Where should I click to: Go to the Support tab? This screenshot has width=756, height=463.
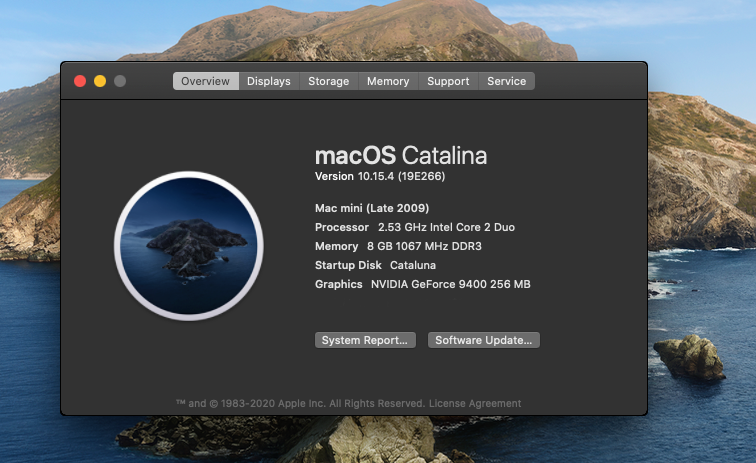pos(448,81)
